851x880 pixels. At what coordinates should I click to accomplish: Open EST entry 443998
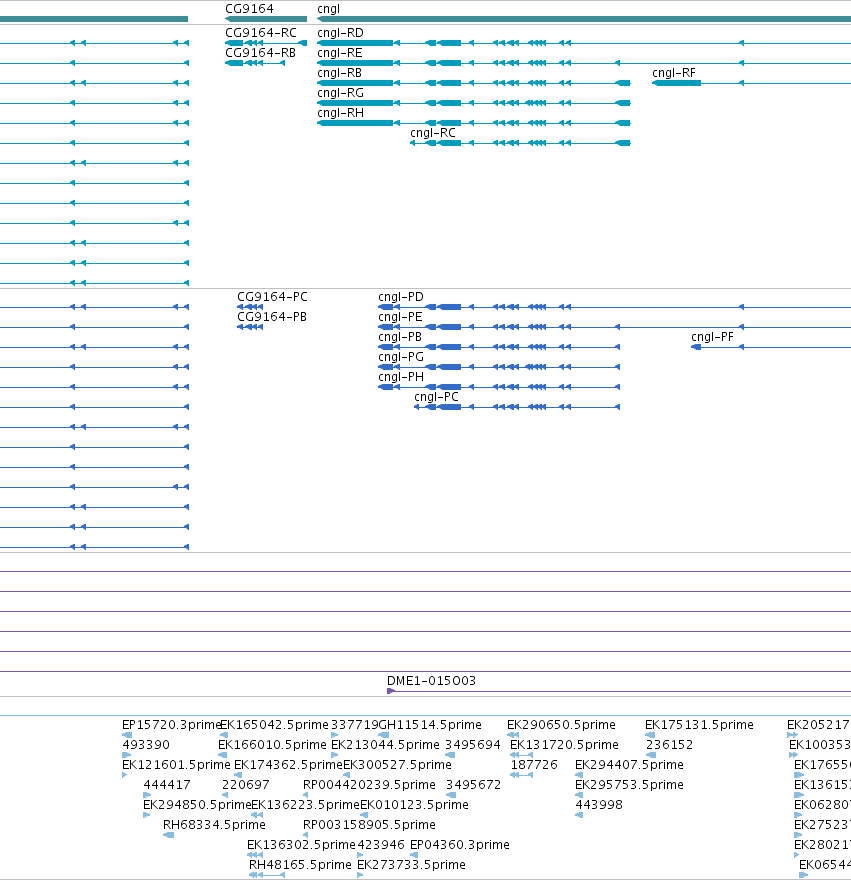pos(599,804)
